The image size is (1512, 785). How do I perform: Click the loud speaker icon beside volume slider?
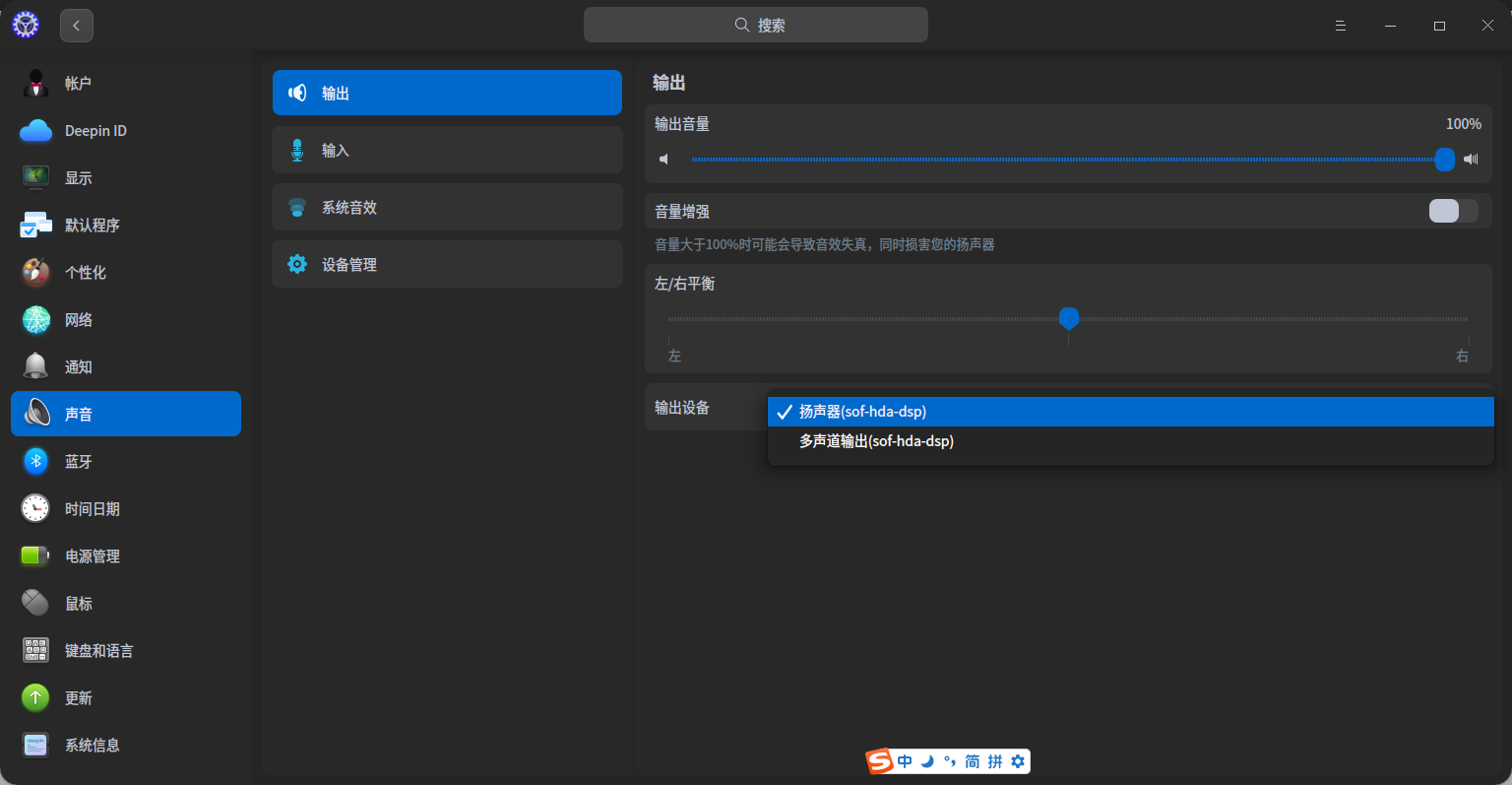[x=1472, y=160]
